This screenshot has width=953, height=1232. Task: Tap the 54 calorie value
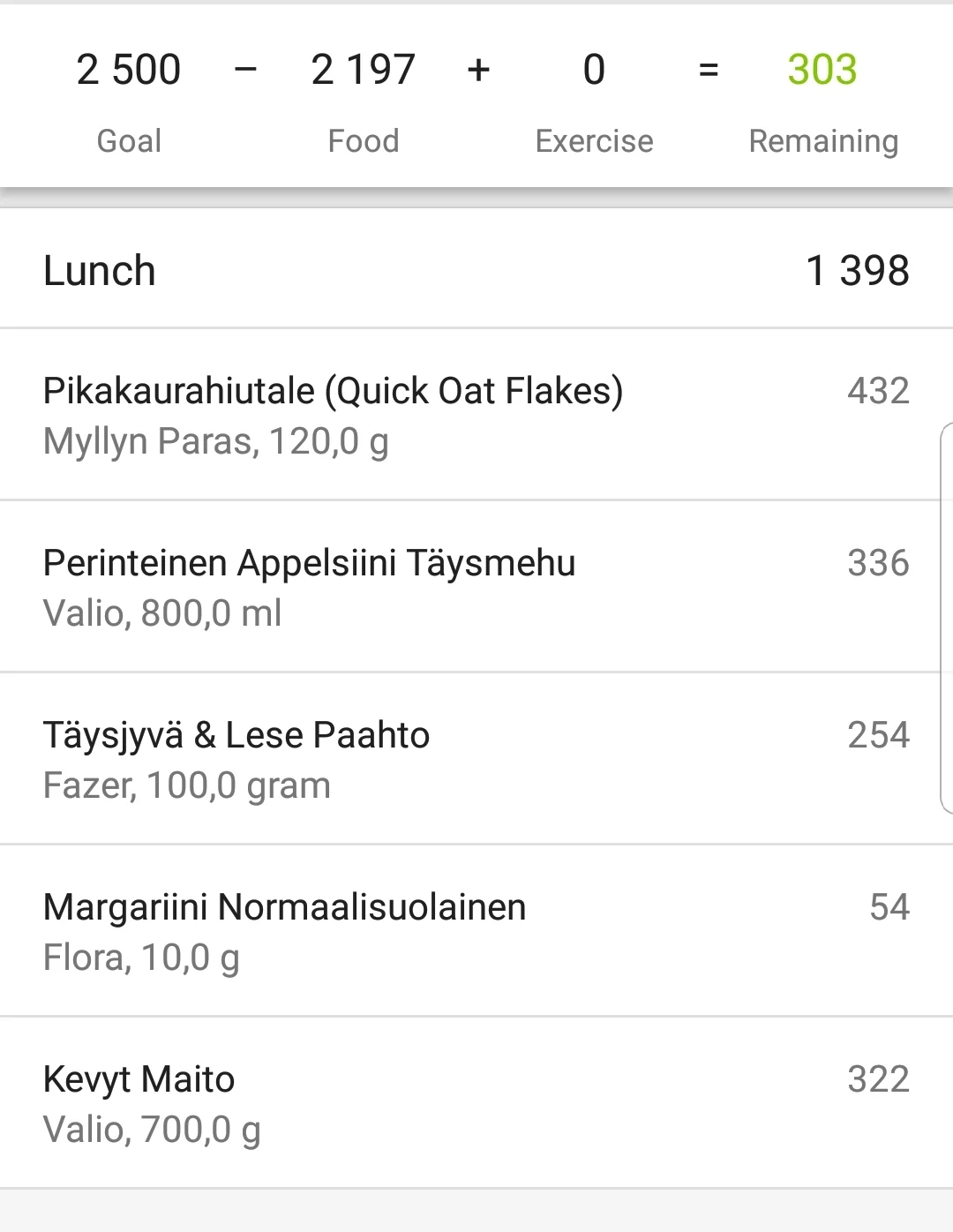coord(889,907)
